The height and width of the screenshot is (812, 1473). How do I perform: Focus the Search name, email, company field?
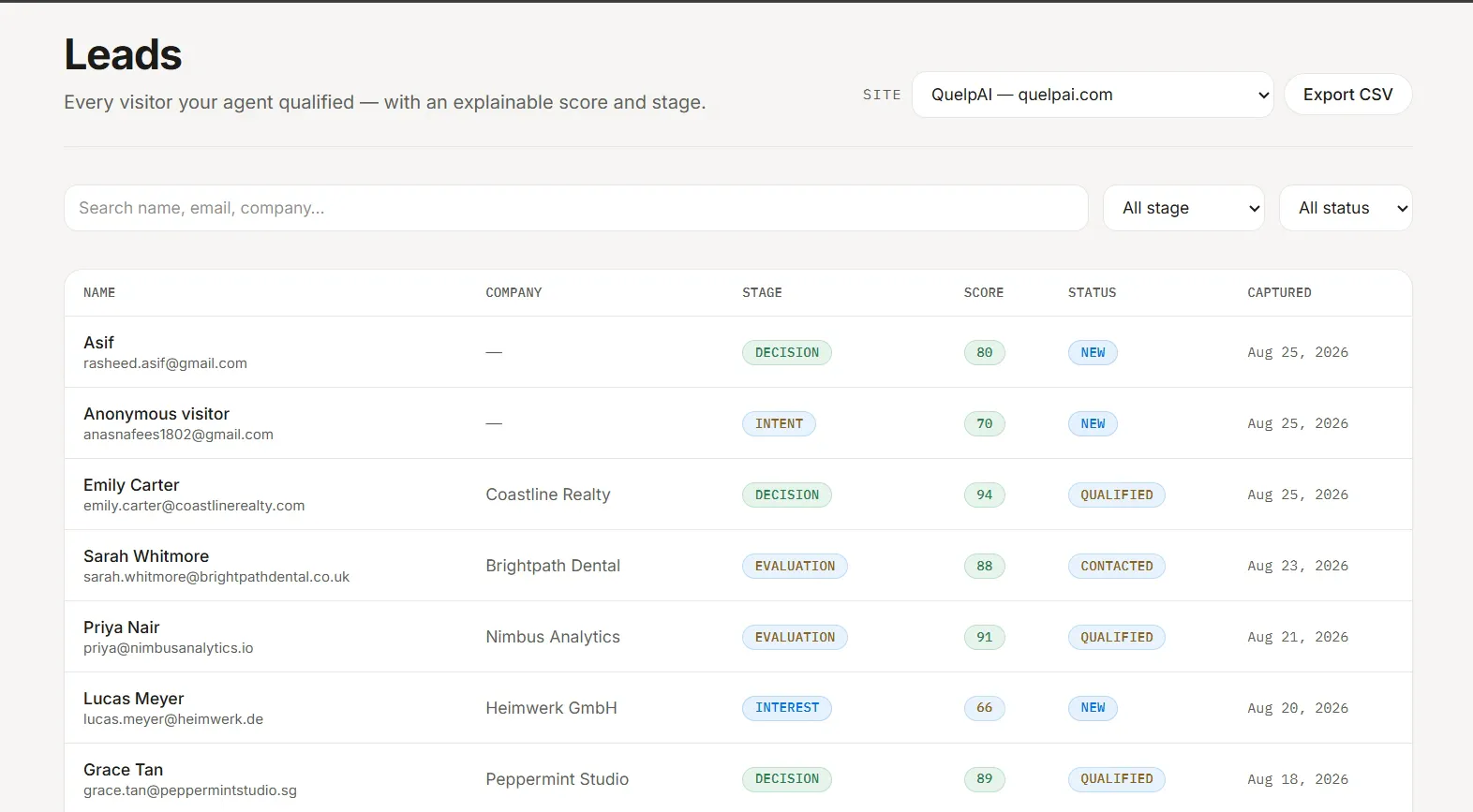coord(575,208)
